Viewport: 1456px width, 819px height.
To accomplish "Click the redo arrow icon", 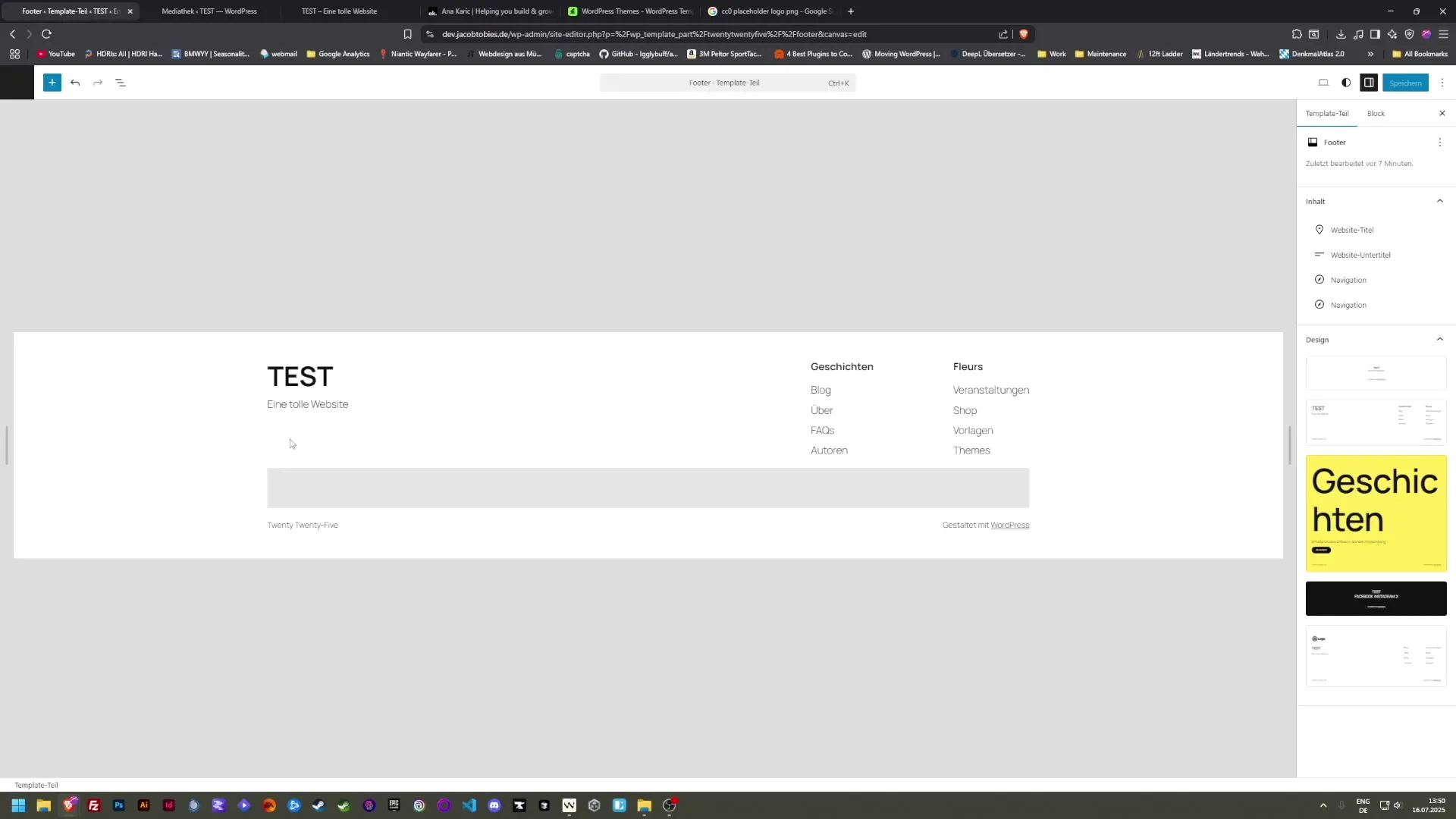I will click(98, 83).
